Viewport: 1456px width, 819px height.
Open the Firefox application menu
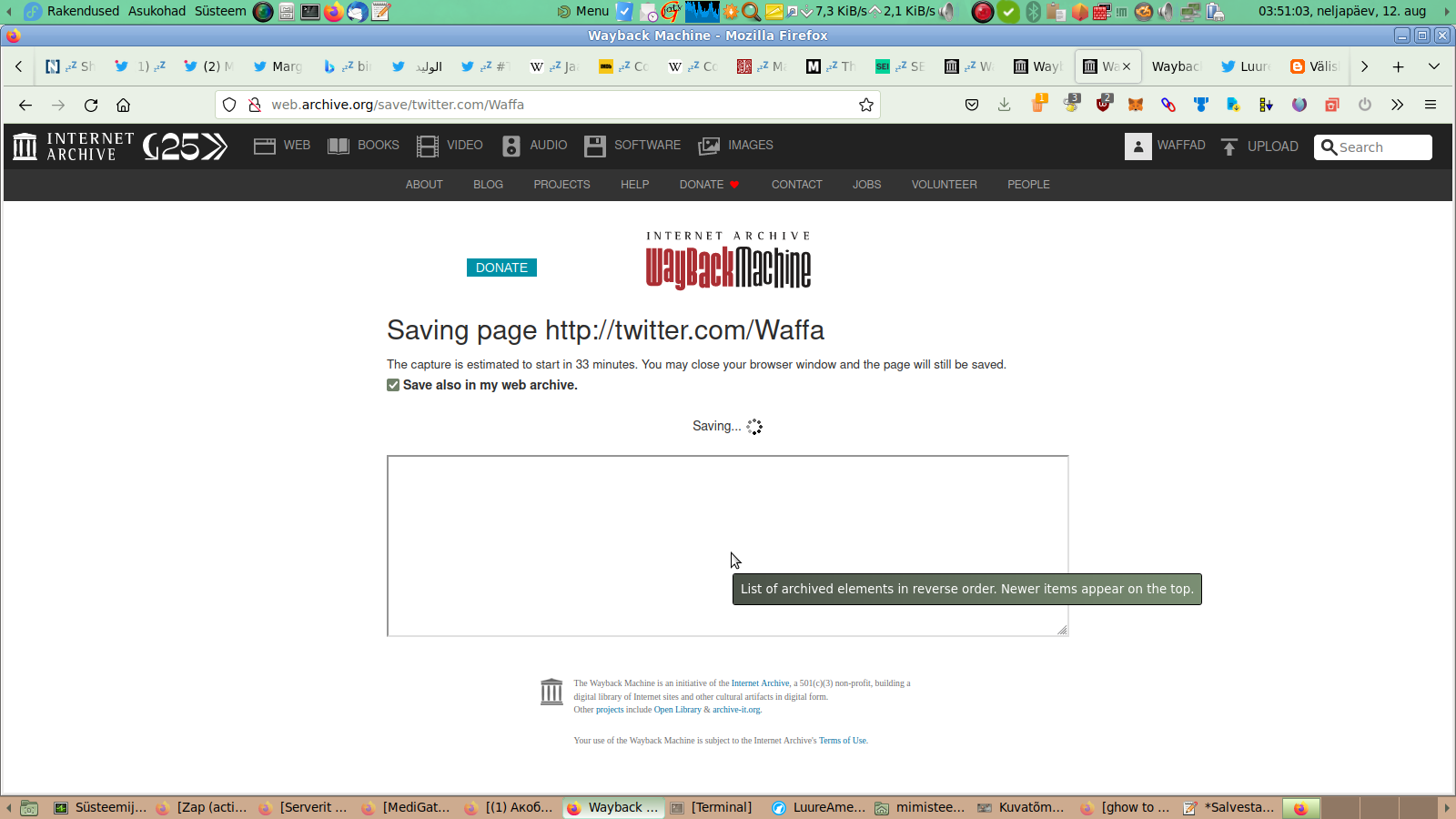coord(1431,105)
